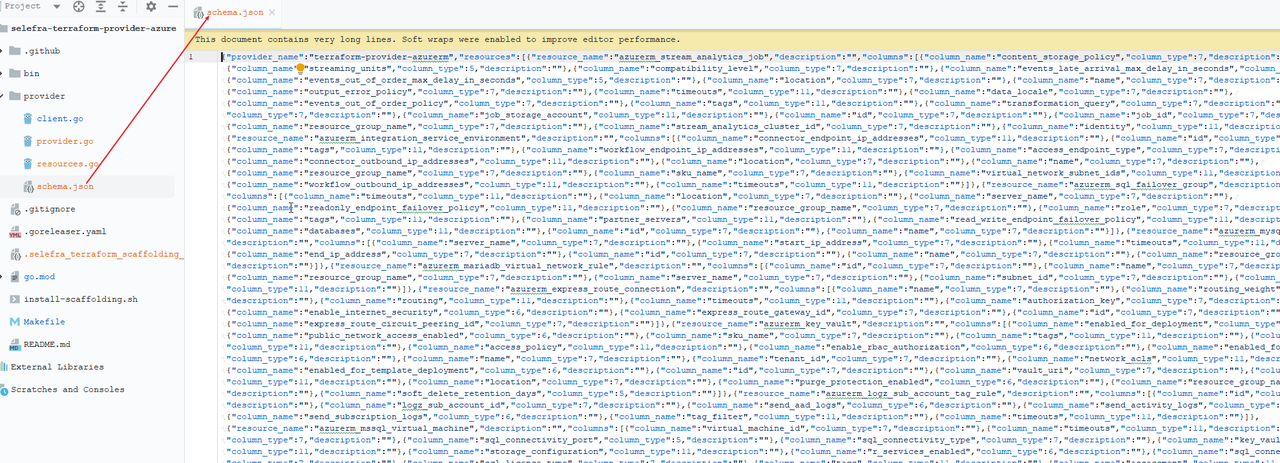The image size is (1280, 463).
Task: Click the Collapse All icon in Project toolbar
Action: pos(123,6)
